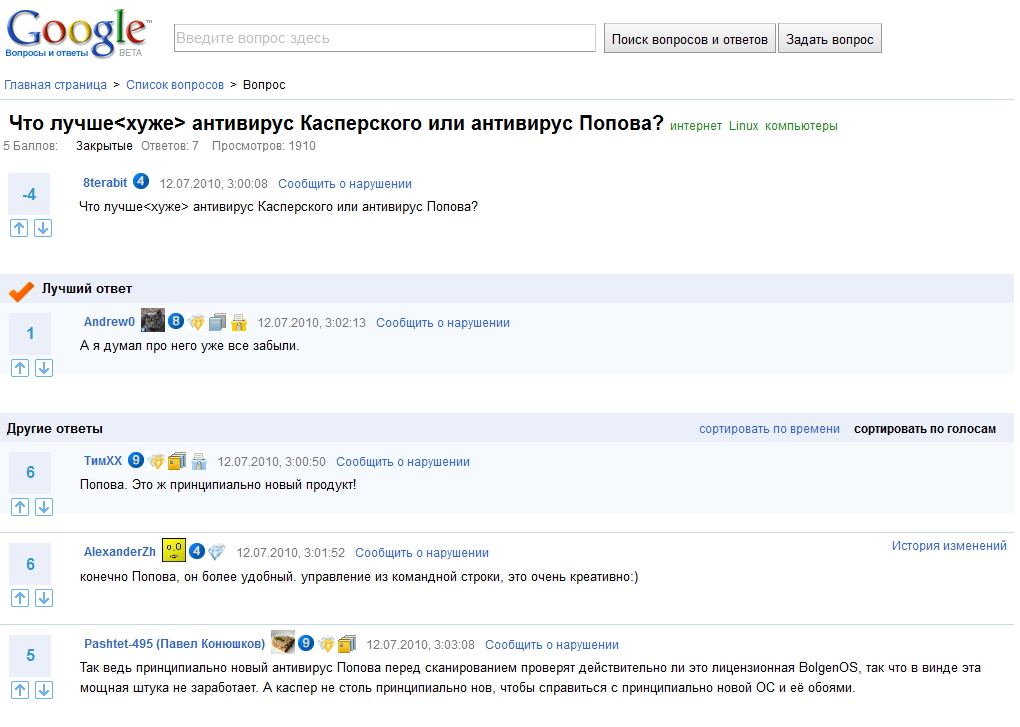Click 'Другие ответы' section header
The image size is (1020, 727).
click(x=55, y=429)
